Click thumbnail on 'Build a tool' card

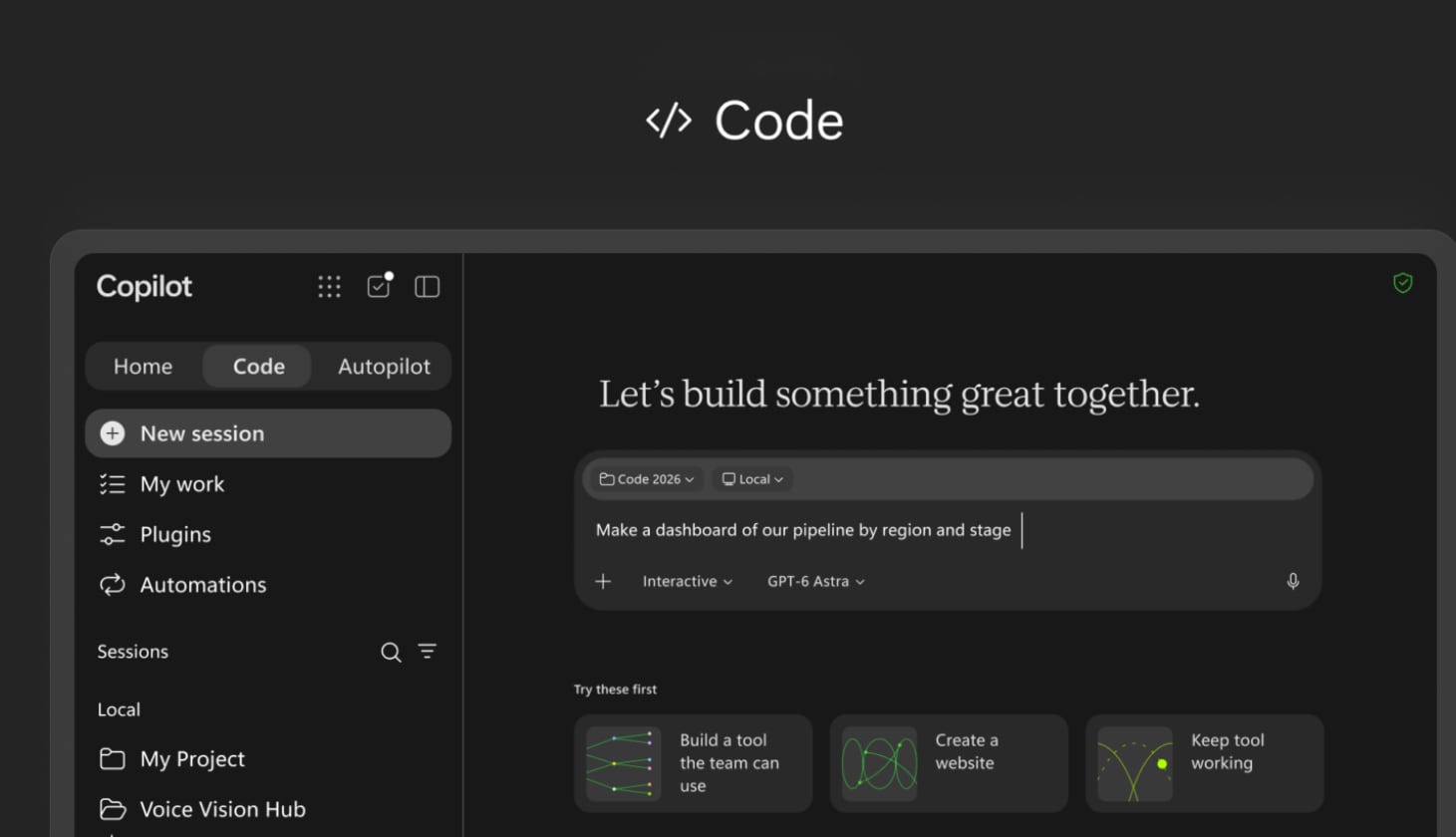(x=624, y=764)
